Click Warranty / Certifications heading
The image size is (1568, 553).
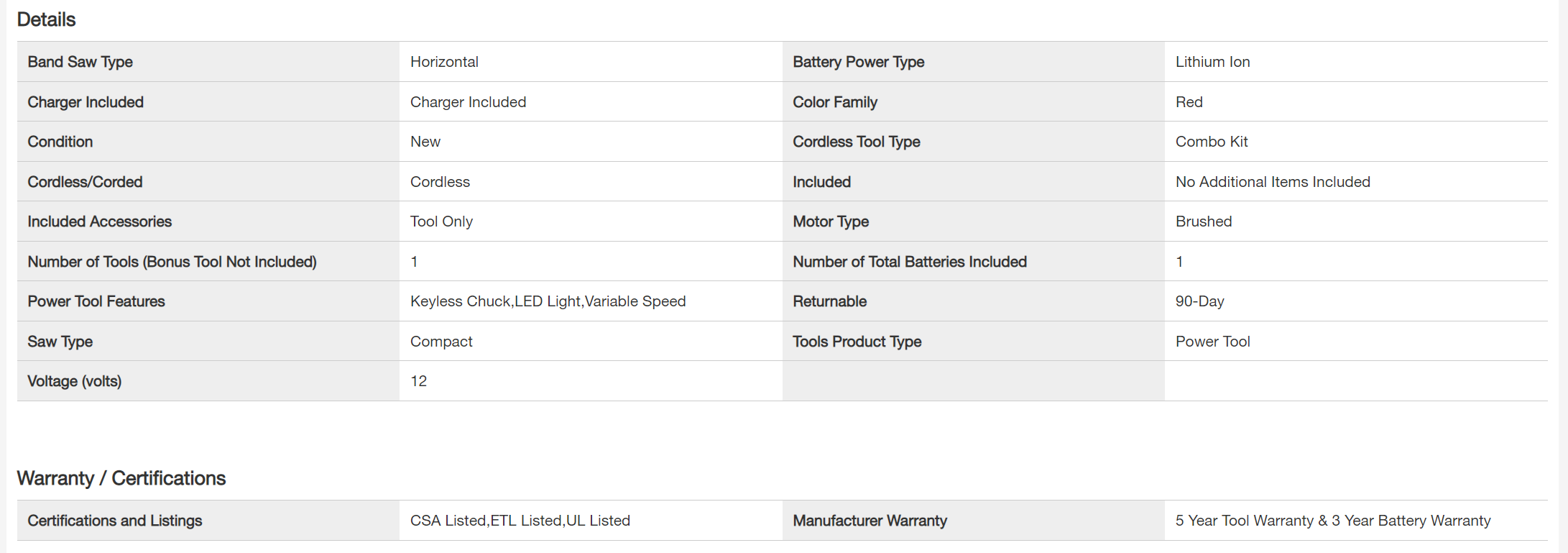[x=121, y=478]
